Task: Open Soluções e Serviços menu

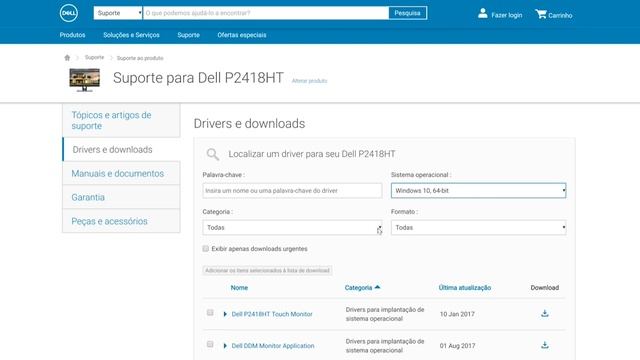Action: pyautogui.click(x=131, y=35)
